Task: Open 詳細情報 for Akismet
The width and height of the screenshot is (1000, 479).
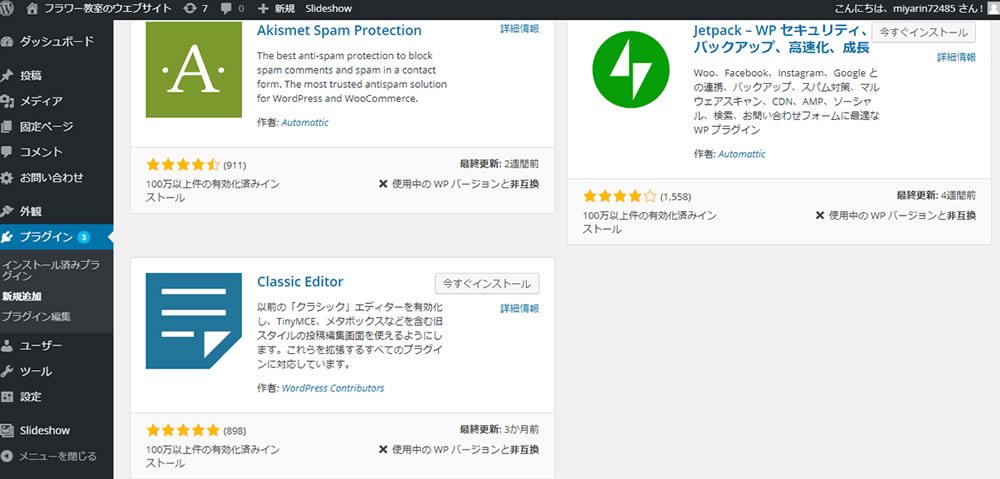Action: [520, 29]
